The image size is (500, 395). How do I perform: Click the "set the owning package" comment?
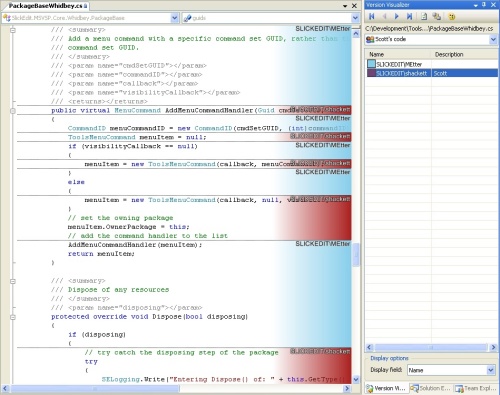point(120,218)
